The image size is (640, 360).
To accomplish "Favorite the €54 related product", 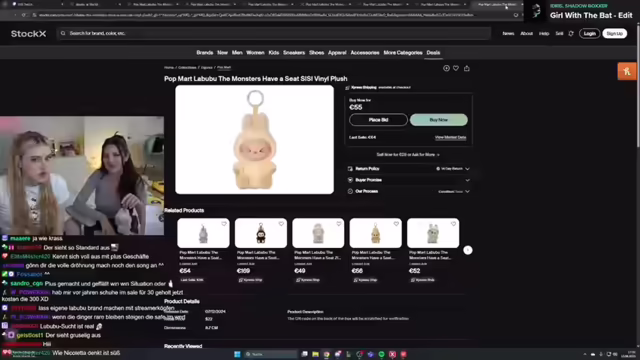I will [224, 224].
